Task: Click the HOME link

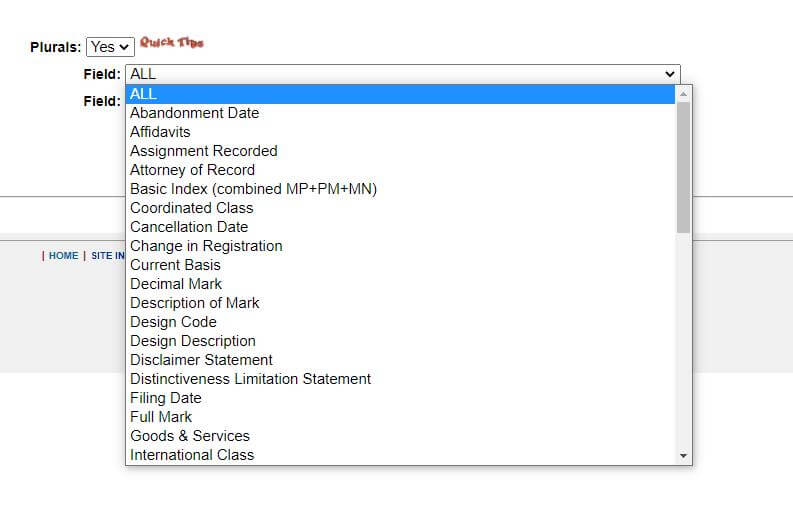Action: pos(63,256)
